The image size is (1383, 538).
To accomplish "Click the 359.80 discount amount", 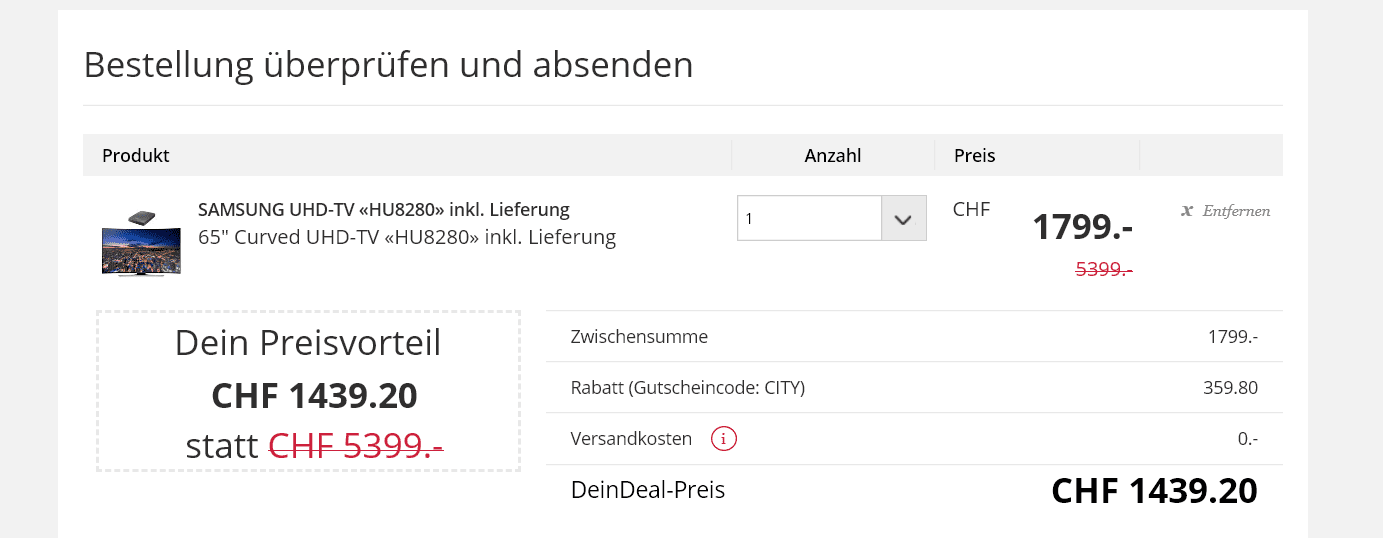I will (x=1230, y=388).
